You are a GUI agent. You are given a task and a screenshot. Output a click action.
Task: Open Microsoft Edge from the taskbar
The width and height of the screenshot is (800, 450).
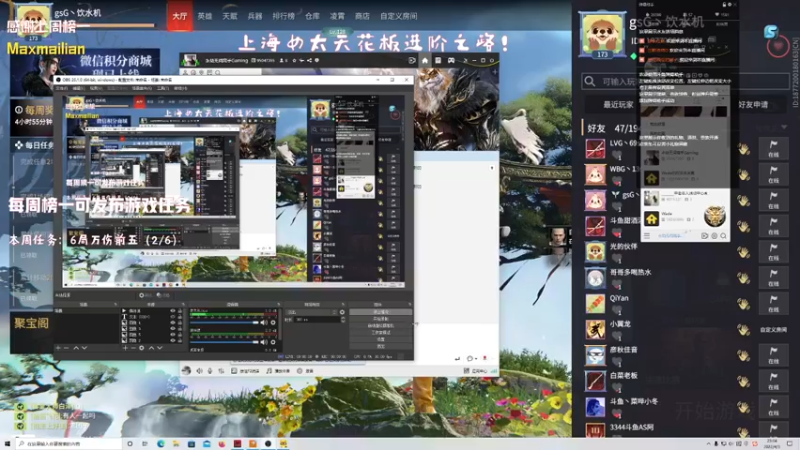161,444
